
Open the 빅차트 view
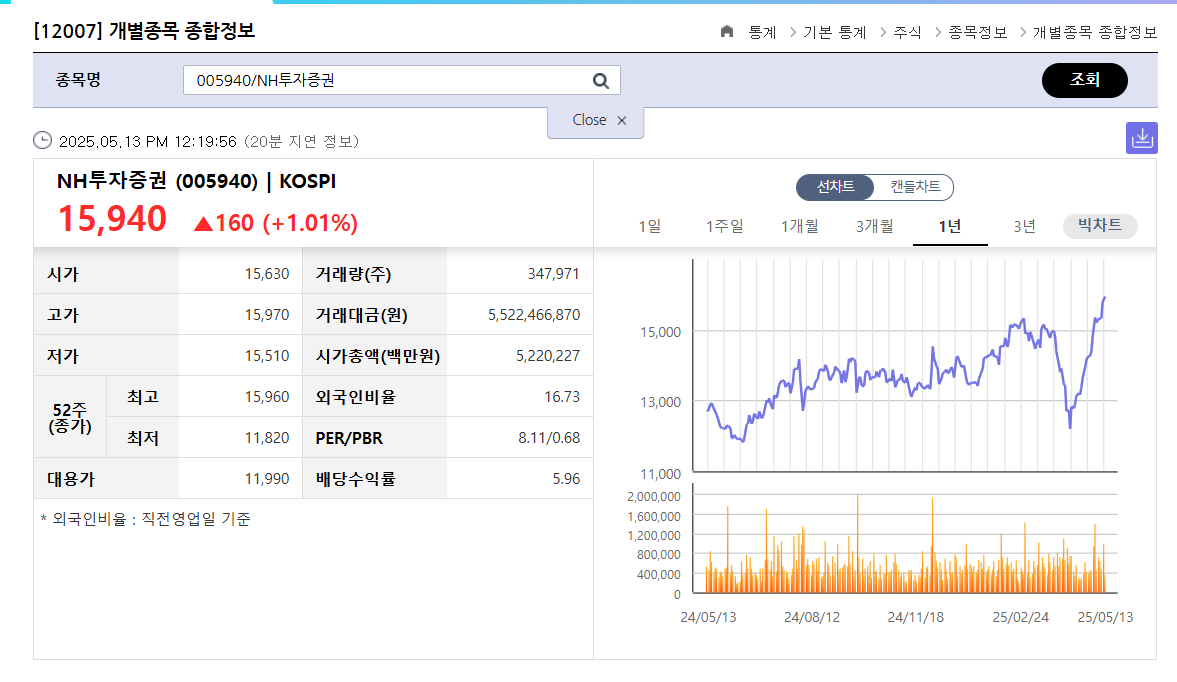tap(1100, 226)
